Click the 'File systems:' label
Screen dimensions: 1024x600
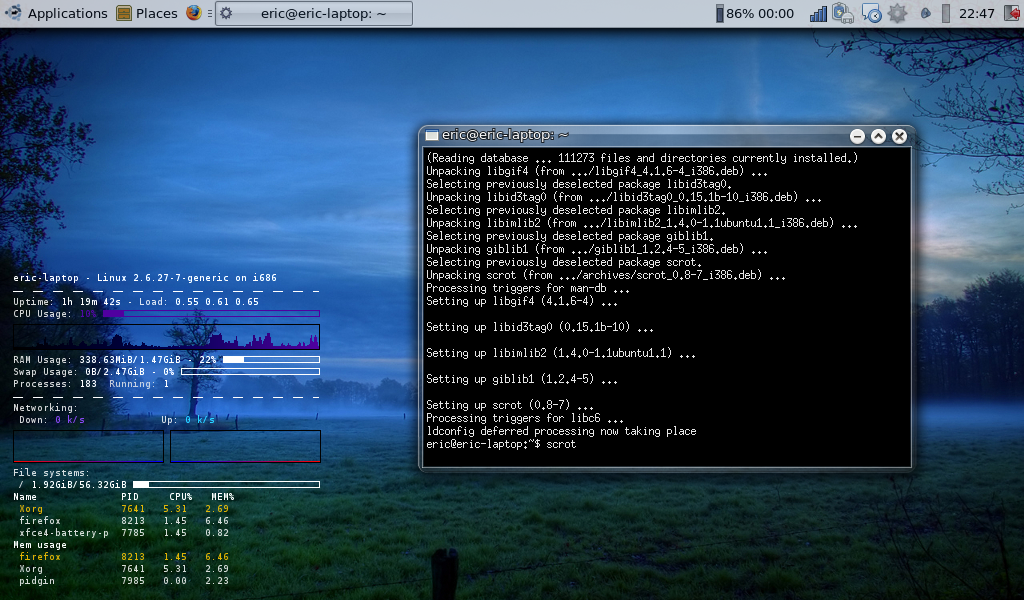click(x=52, y=473)
